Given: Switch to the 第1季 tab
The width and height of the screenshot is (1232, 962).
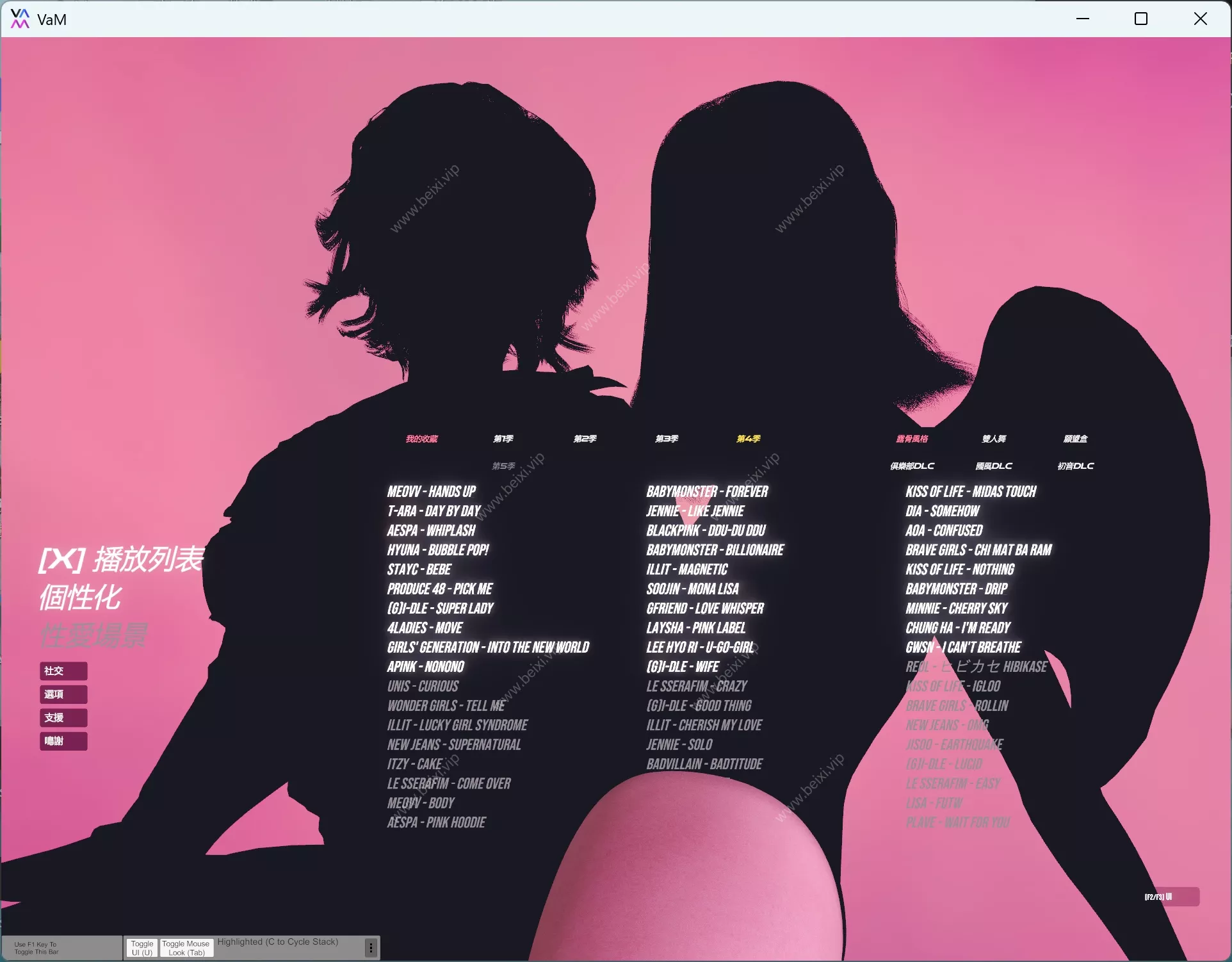Looking at the screenshot, I should 503,439.
